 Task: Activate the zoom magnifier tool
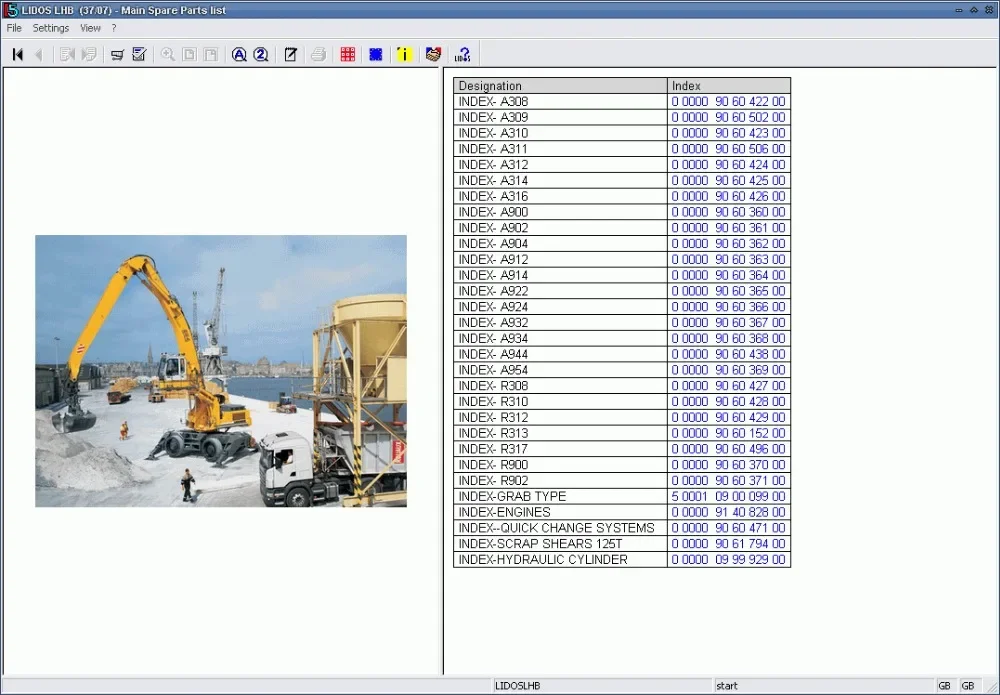167,54
